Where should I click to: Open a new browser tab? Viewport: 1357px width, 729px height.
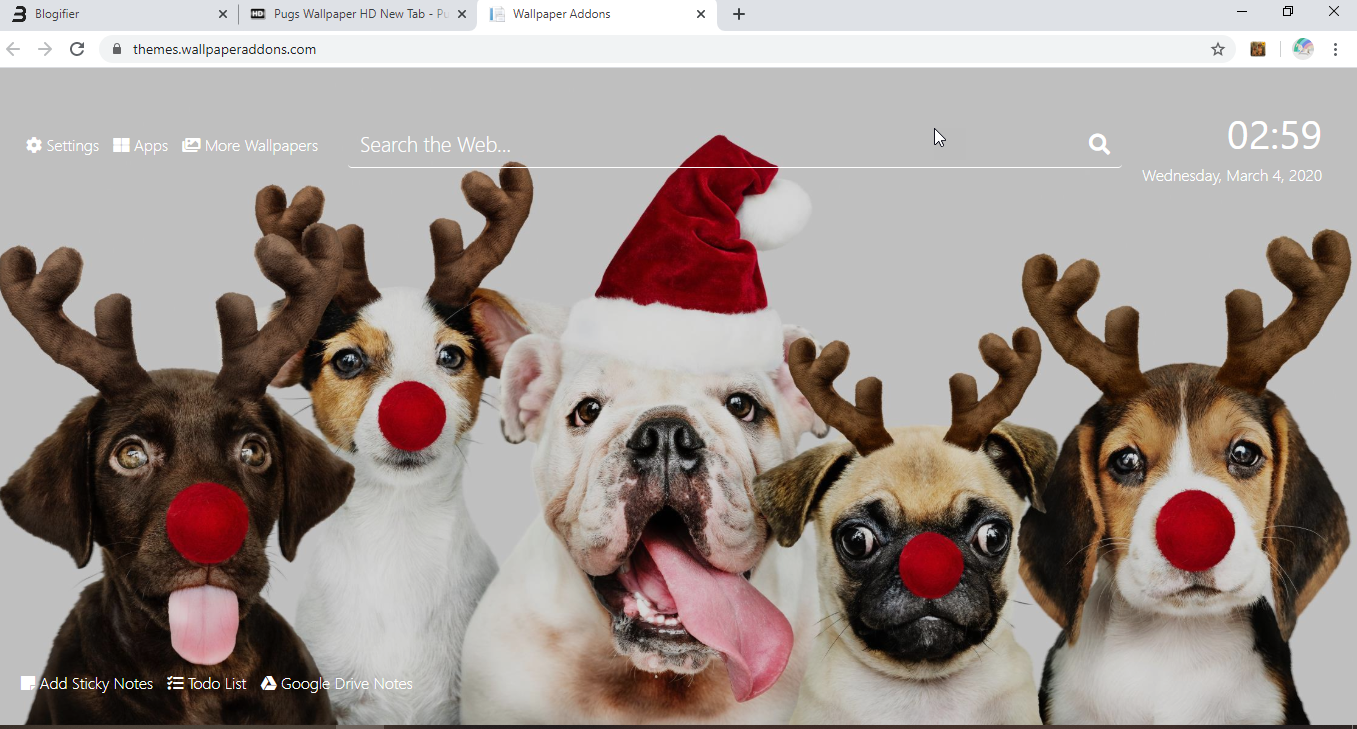739,14
